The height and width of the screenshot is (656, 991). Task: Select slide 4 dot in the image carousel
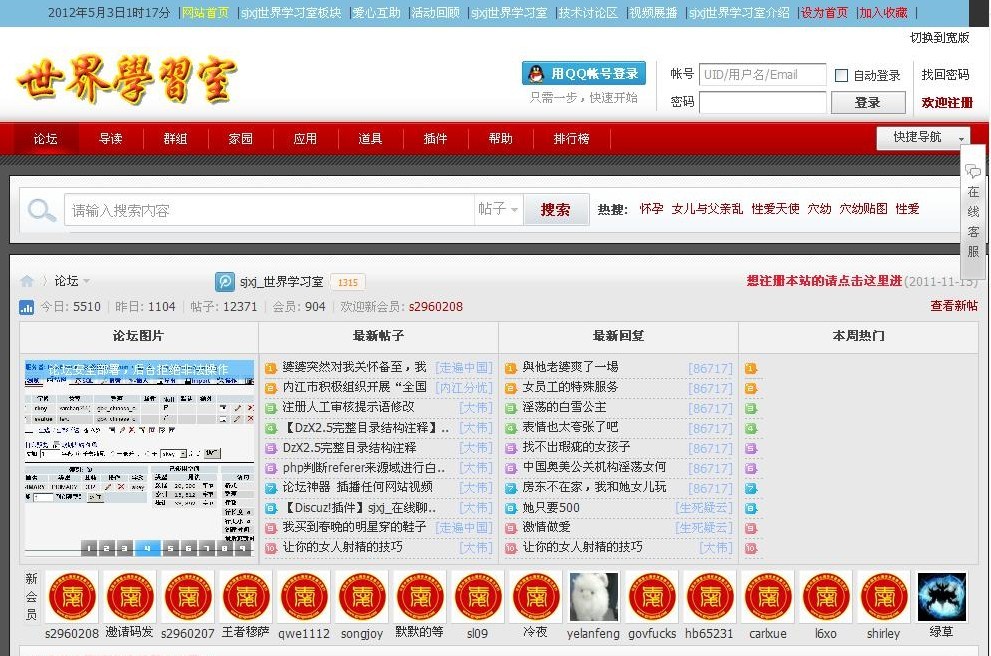pos(146,548)
